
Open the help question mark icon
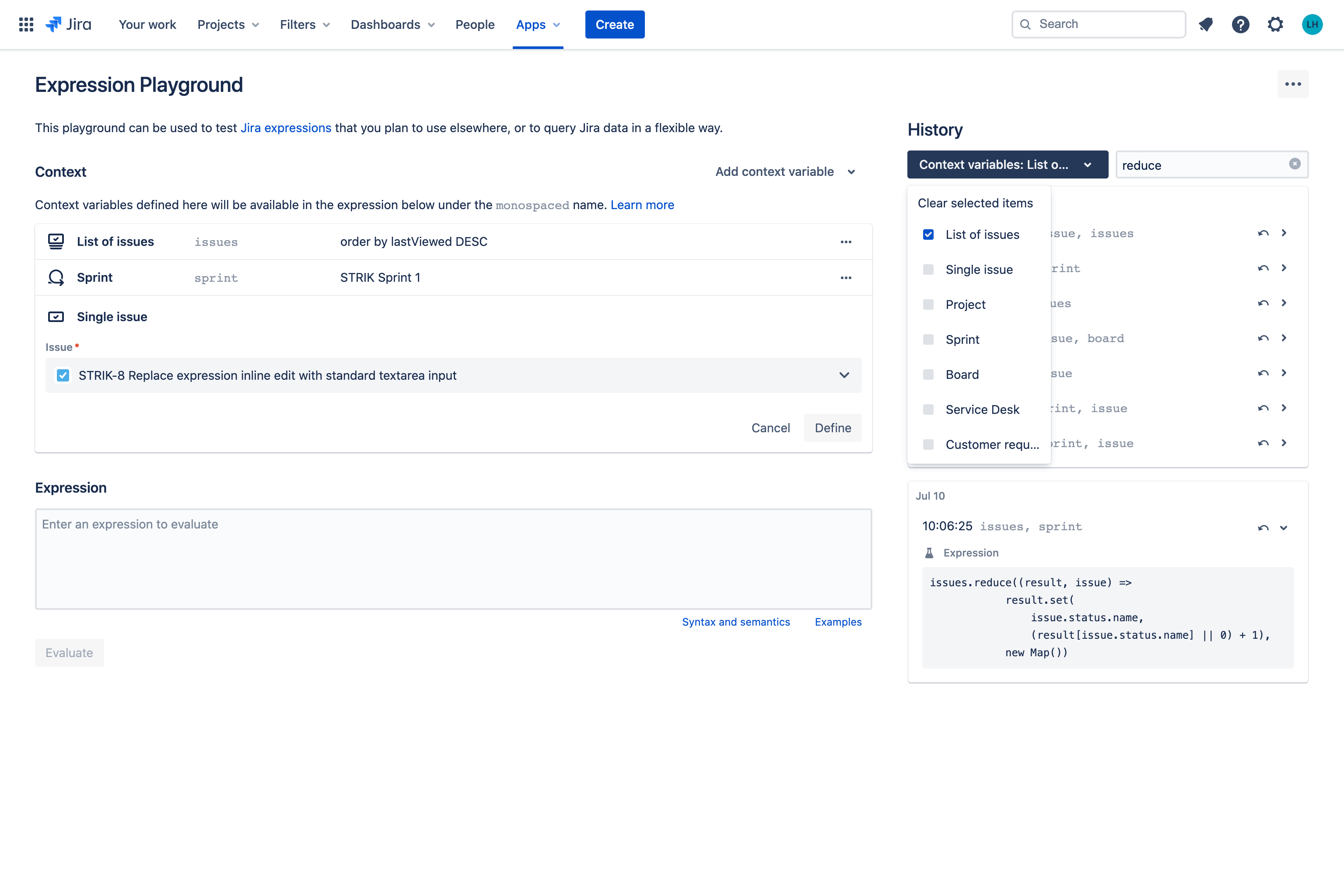tap(1240, 24)
